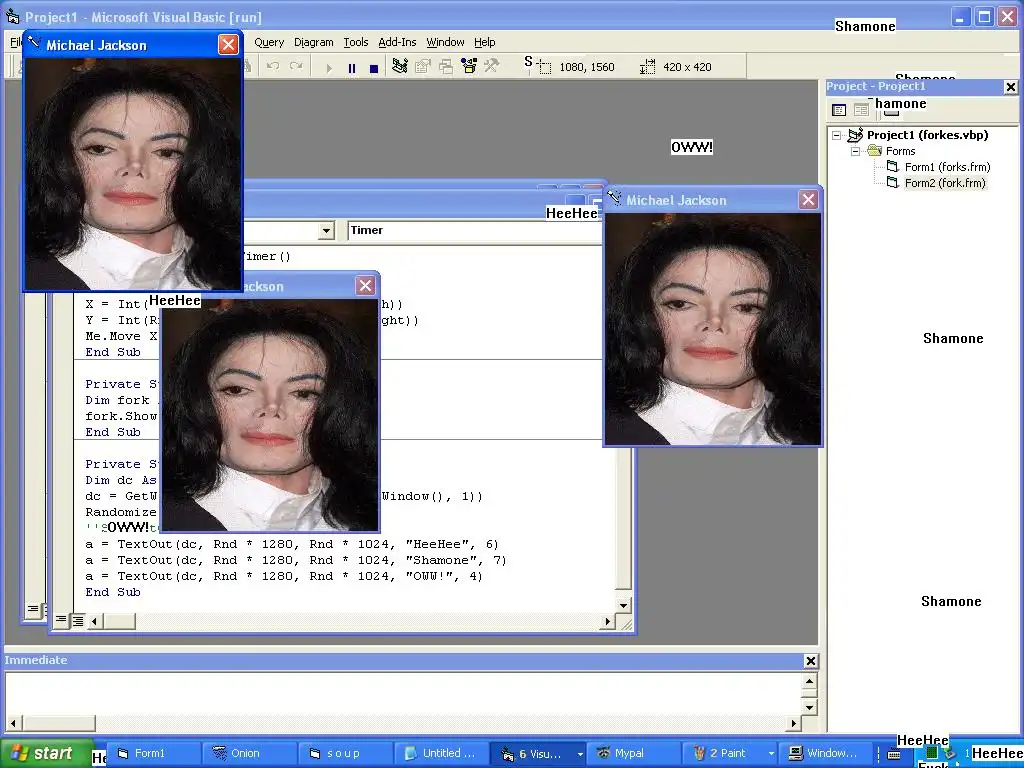Open the Window menu

(445, 42)
